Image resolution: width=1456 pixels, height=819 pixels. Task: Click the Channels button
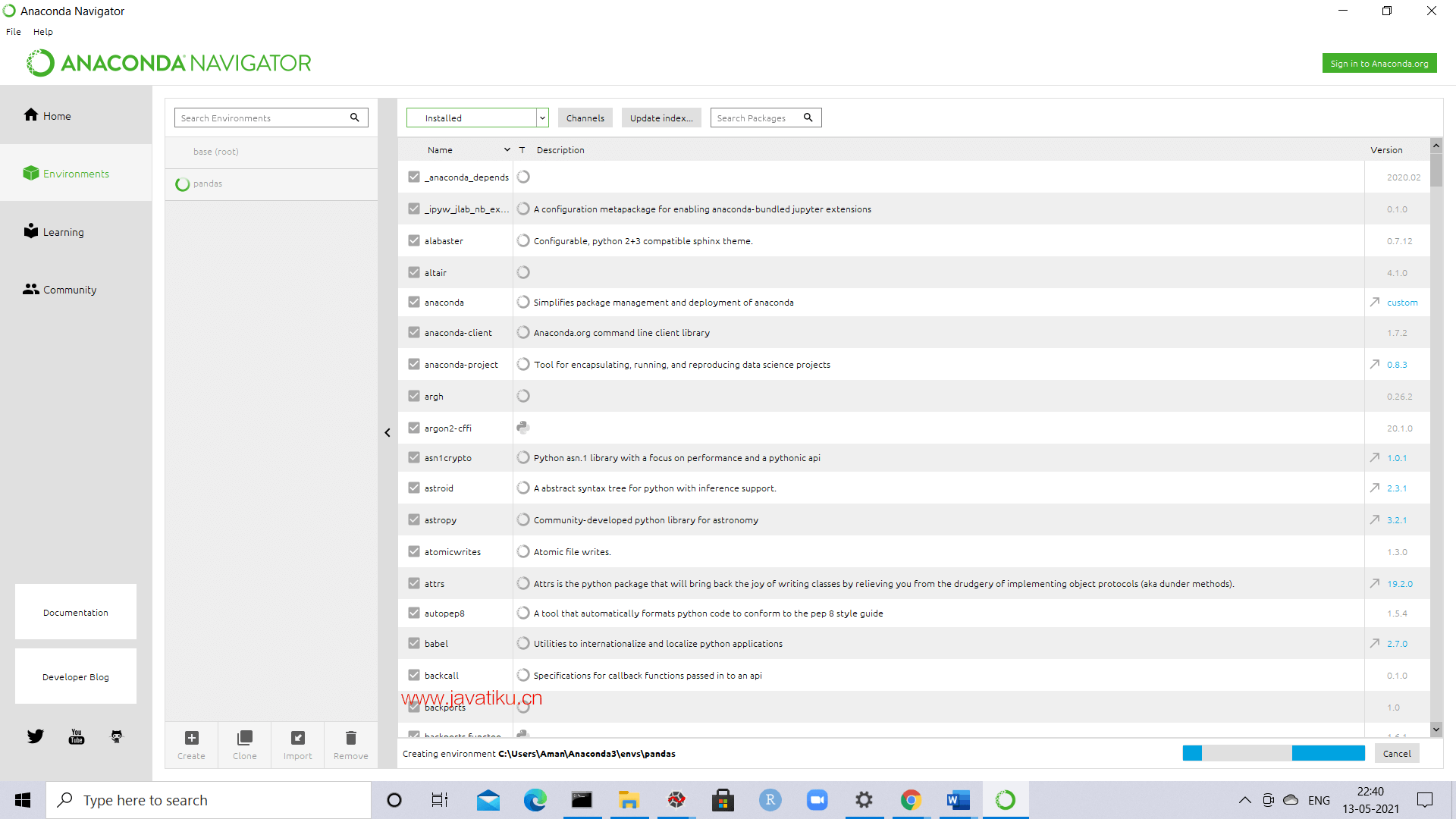tap(585, 118)
